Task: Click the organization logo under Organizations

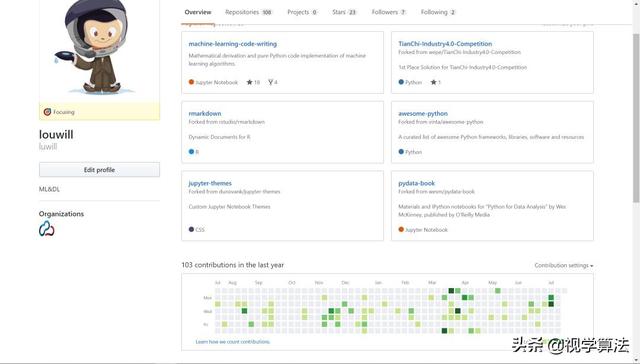Action: 47,229
